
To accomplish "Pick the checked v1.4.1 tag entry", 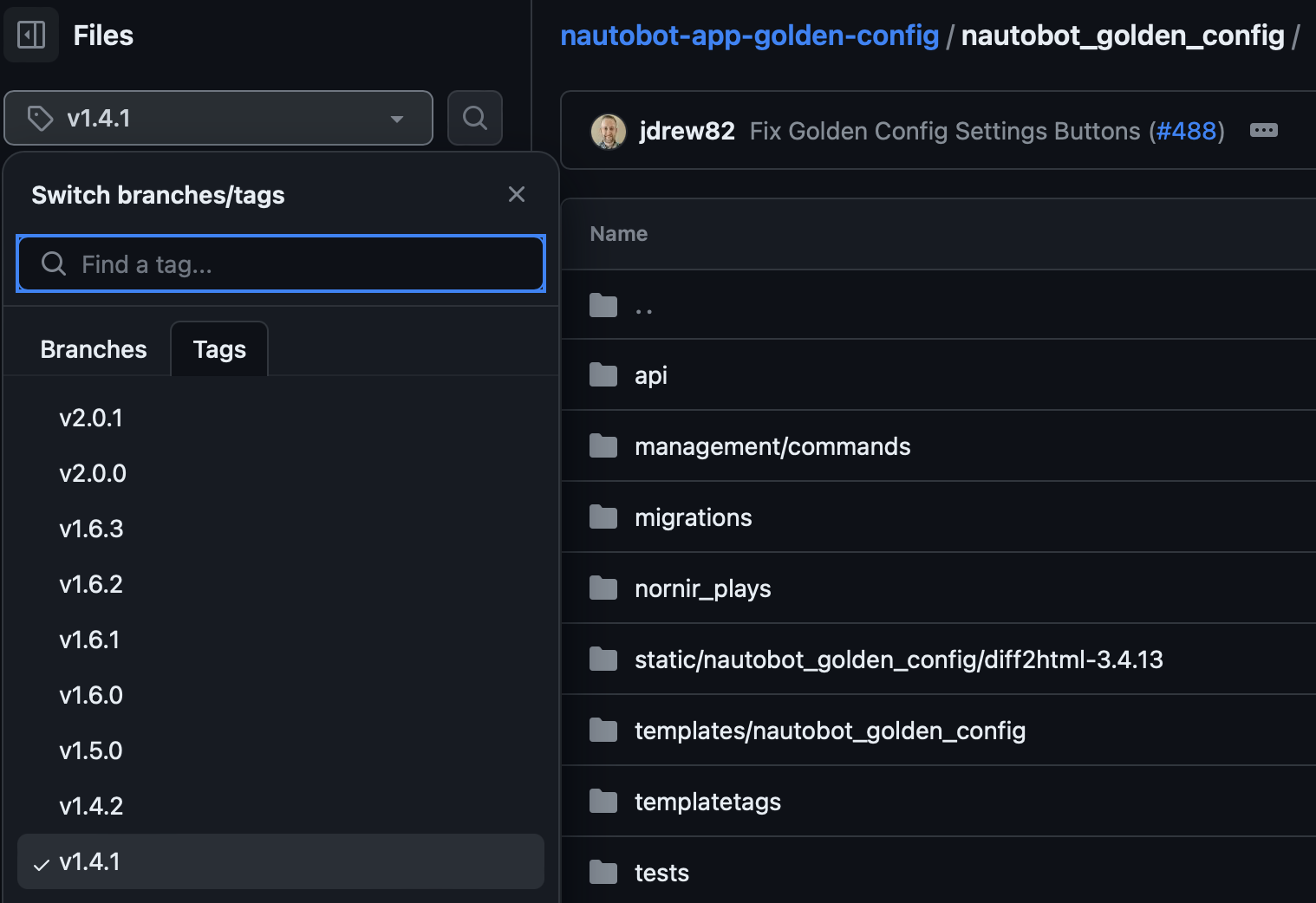I will click(90, 861).
